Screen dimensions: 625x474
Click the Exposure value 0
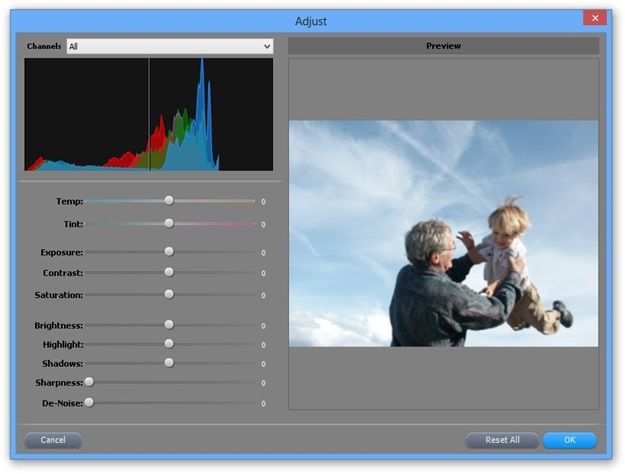[x=263, y=253]
